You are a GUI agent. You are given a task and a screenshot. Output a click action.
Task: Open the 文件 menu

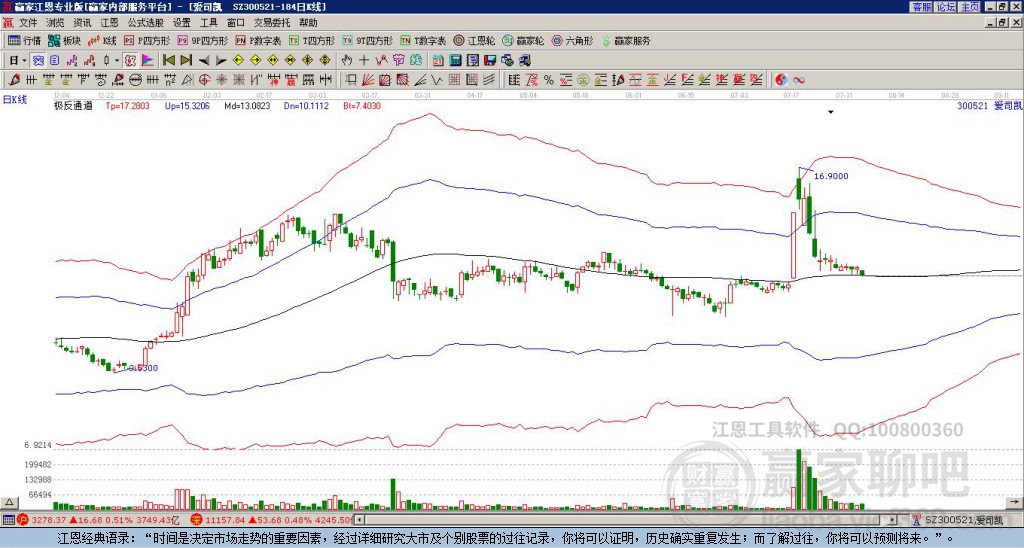[28, 23]
